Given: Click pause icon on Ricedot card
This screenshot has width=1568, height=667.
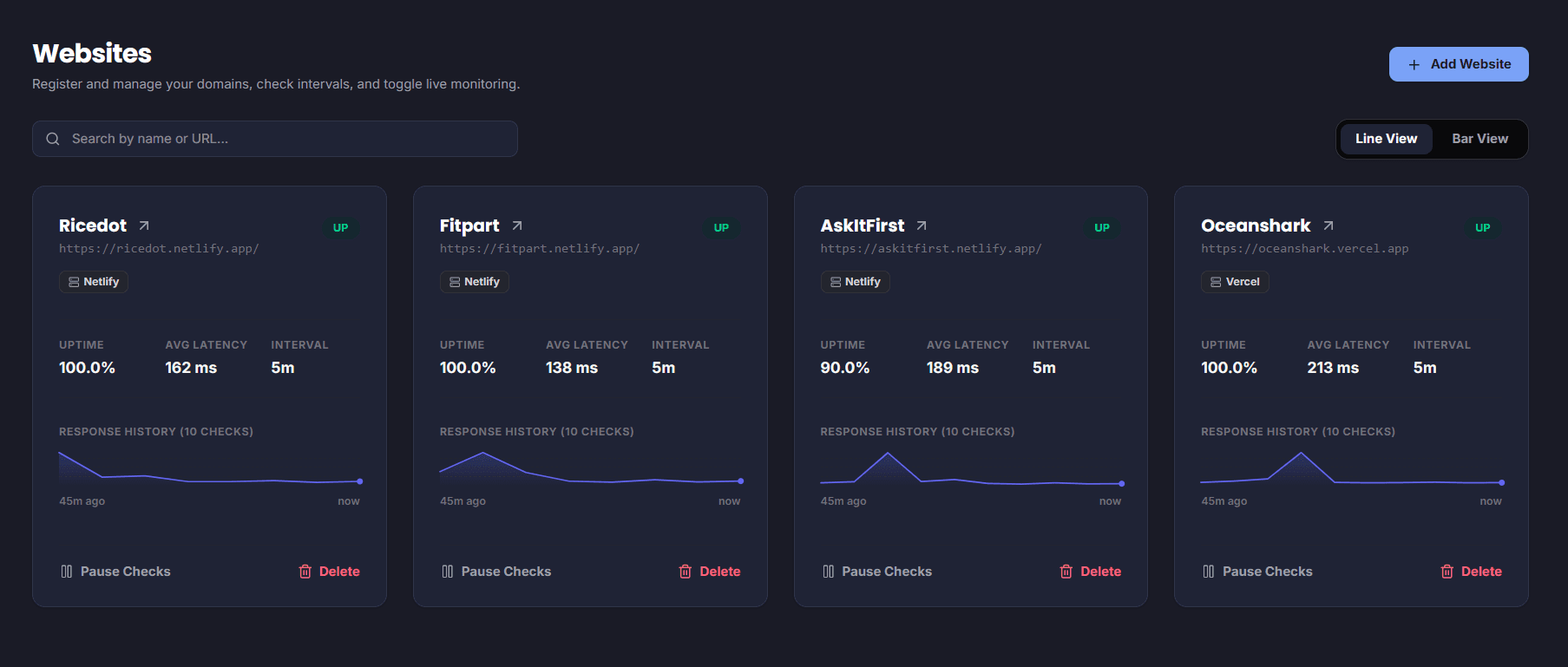Looking at the screenshot, I should click(67, 572).
